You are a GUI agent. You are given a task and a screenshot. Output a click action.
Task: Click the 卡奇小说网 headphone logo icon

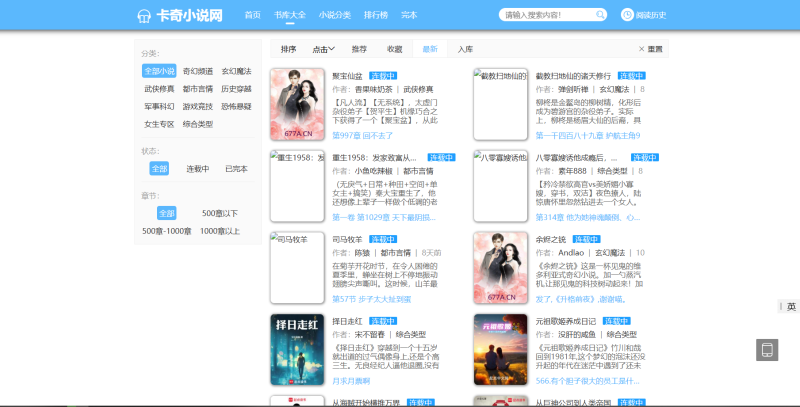144,16
